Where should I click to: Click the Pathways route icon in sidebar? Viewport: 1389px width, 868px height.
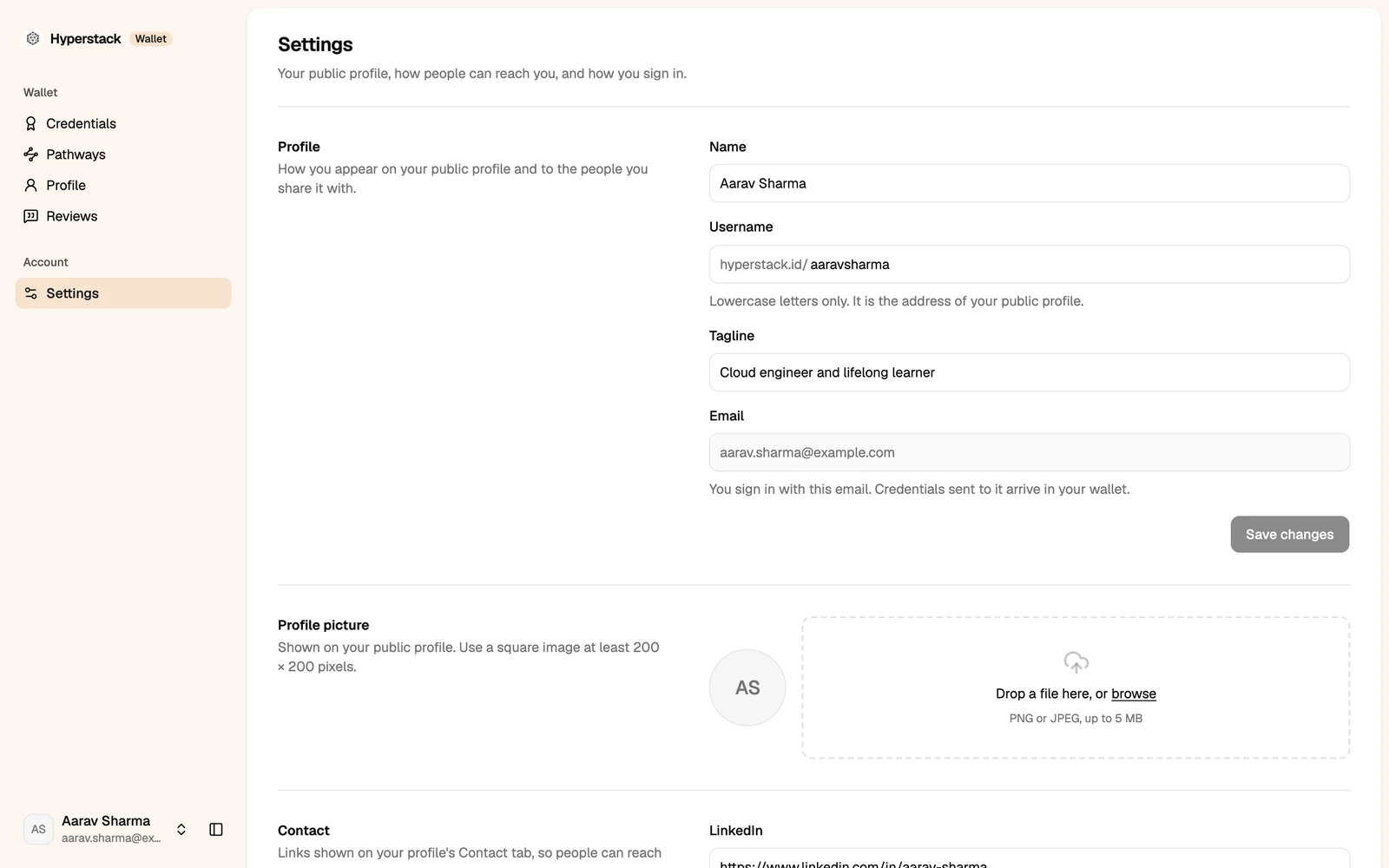pos(31,155)
